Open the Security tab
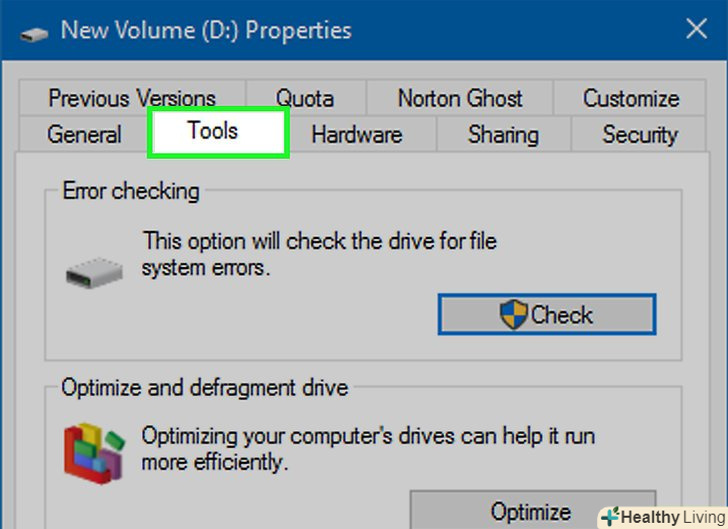The image size is (728, 529). 639,134
